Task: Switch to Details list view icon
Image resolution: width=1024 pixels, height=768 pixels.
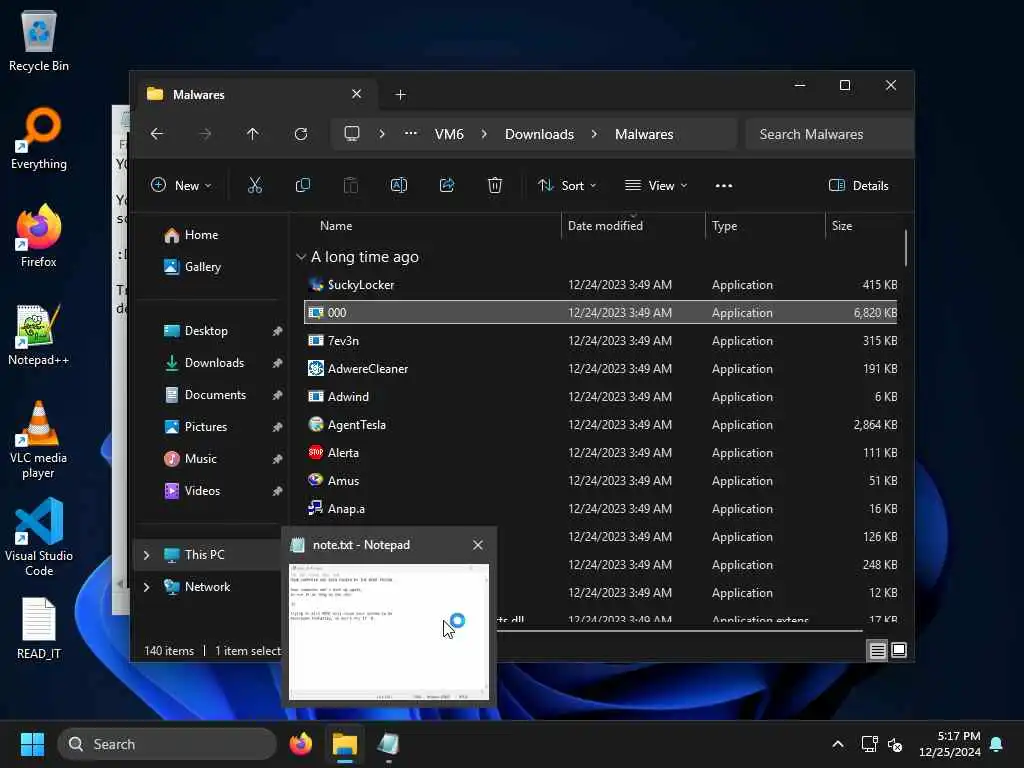Action: pyautogui.click(x=877, y=650)
